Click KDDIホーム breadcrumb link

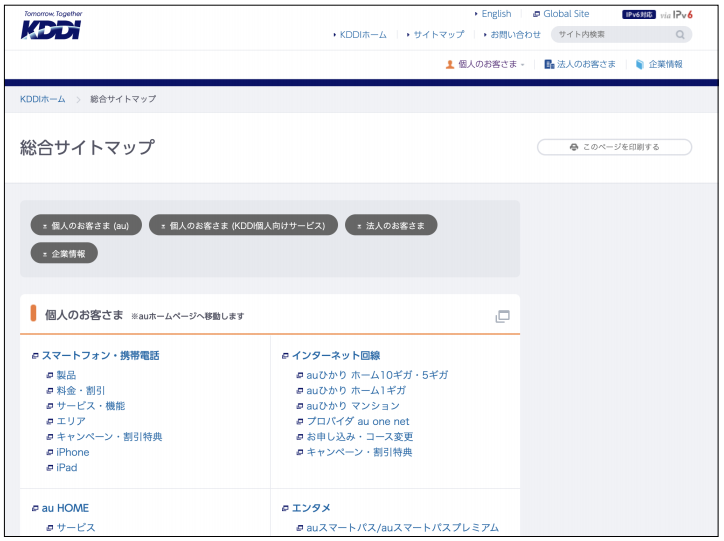click(42, 99)
